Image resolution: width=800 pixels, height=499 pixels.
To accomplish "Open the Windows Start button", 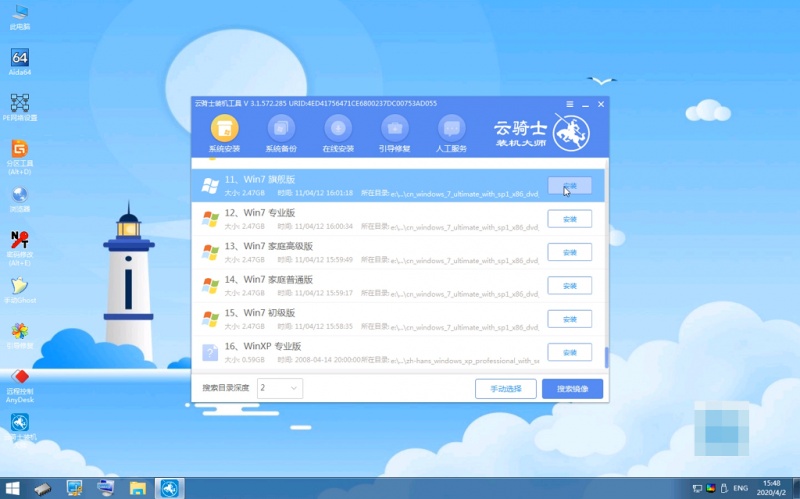I will point(12,488).
